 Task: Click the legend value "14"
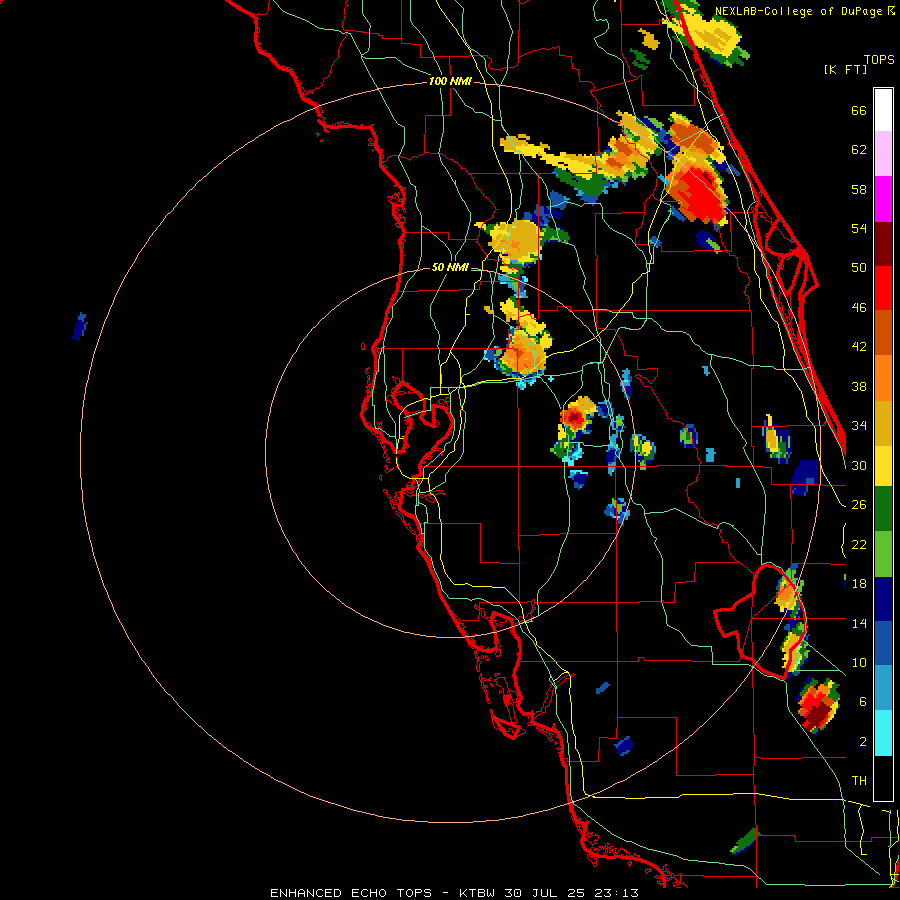click(859, 623)
